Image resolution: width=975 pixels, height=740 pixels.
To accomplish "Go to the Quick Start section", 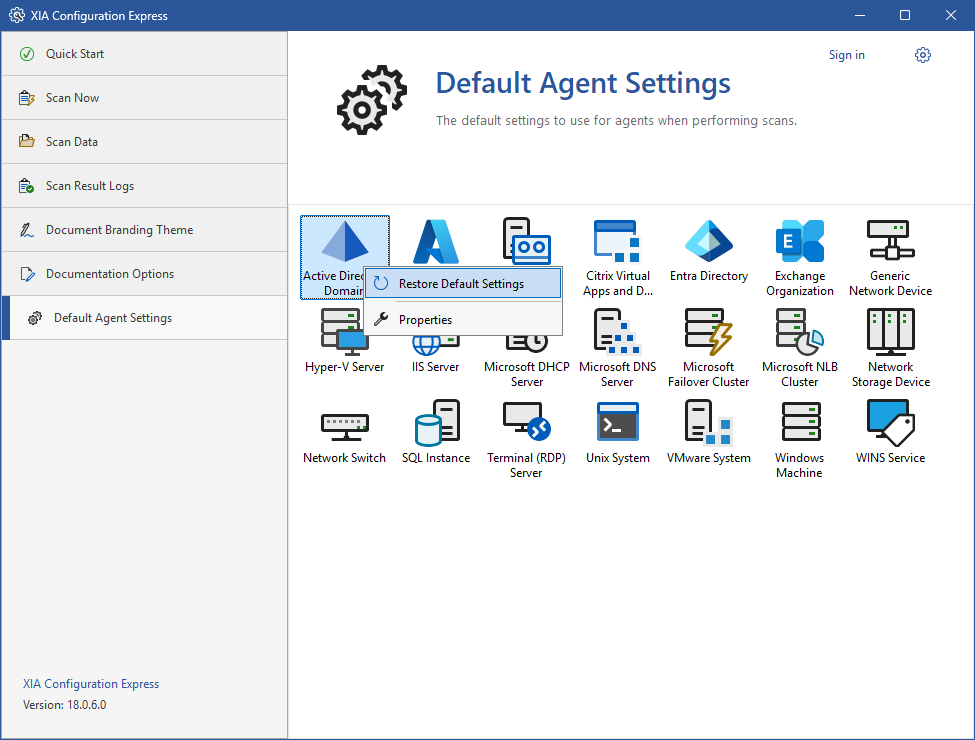I will pyautogui.click(x=75, y=54).
